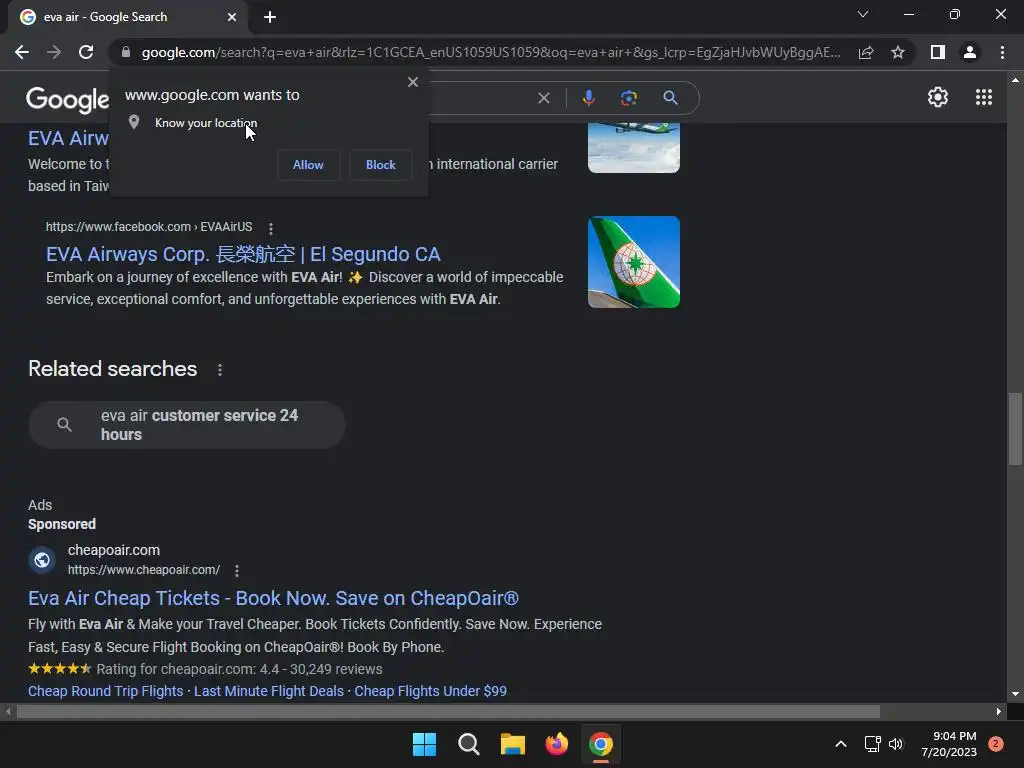Open Google quick settings gear
Screen dimensions: 1024x768
(938, 97)
